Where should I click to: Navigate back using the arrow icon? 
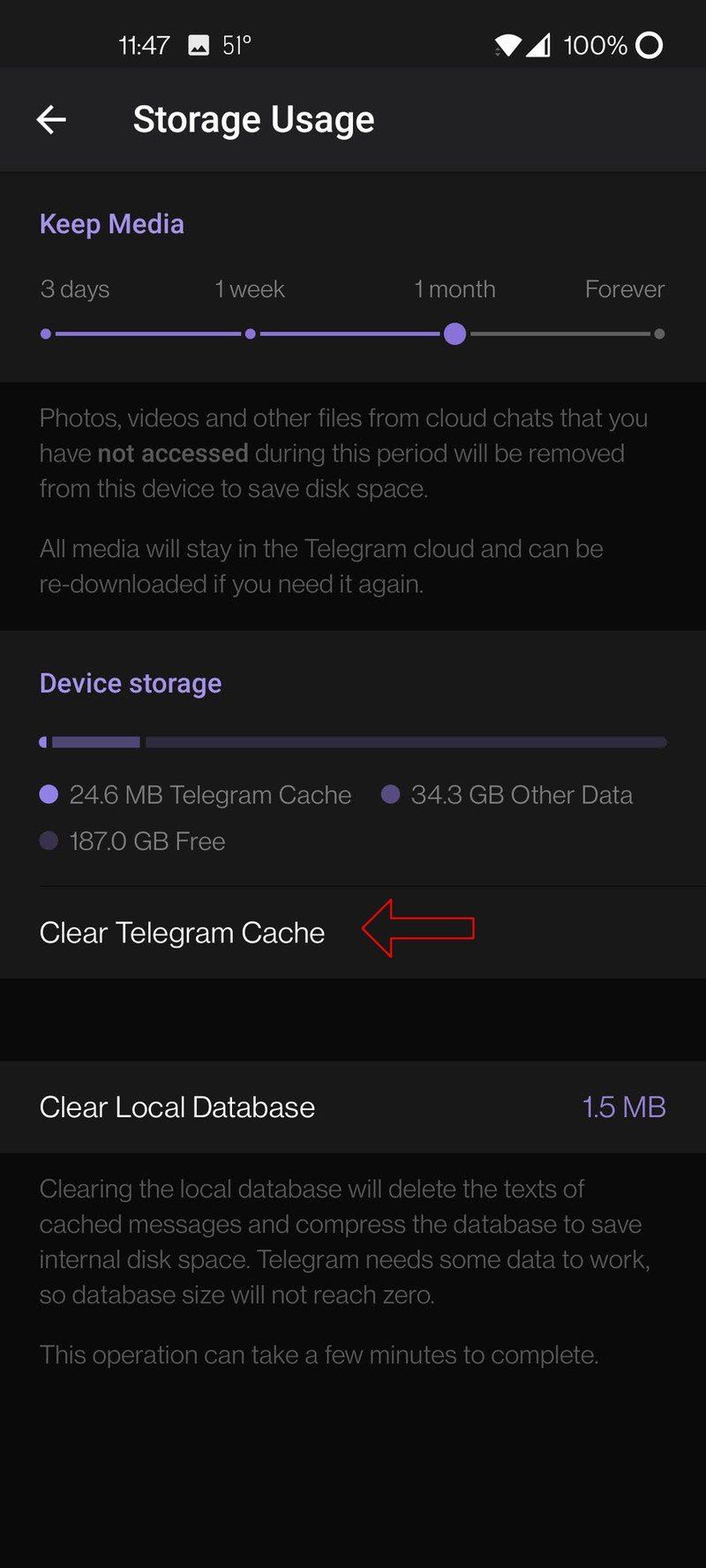point(50,119)
